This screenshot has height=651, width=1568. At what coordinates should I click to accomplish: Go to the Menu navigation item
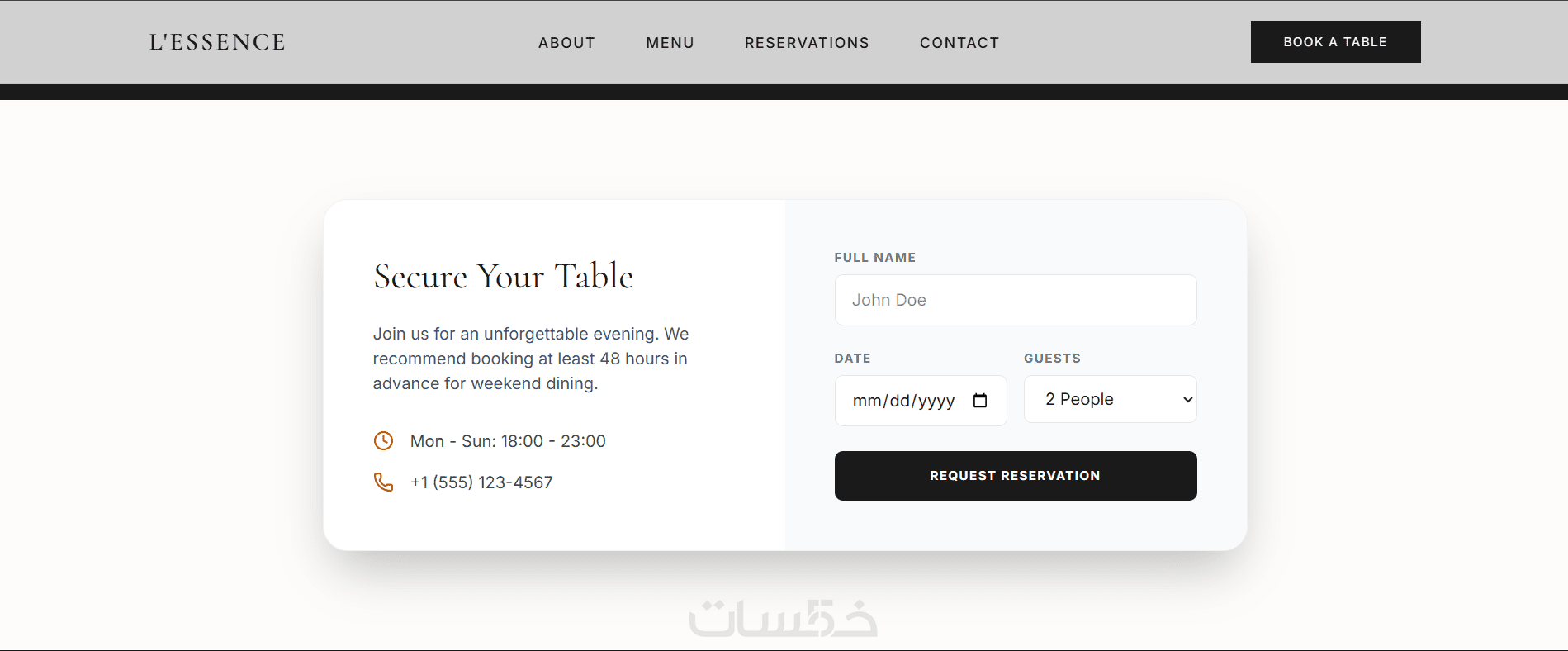[x=670, y=43]
